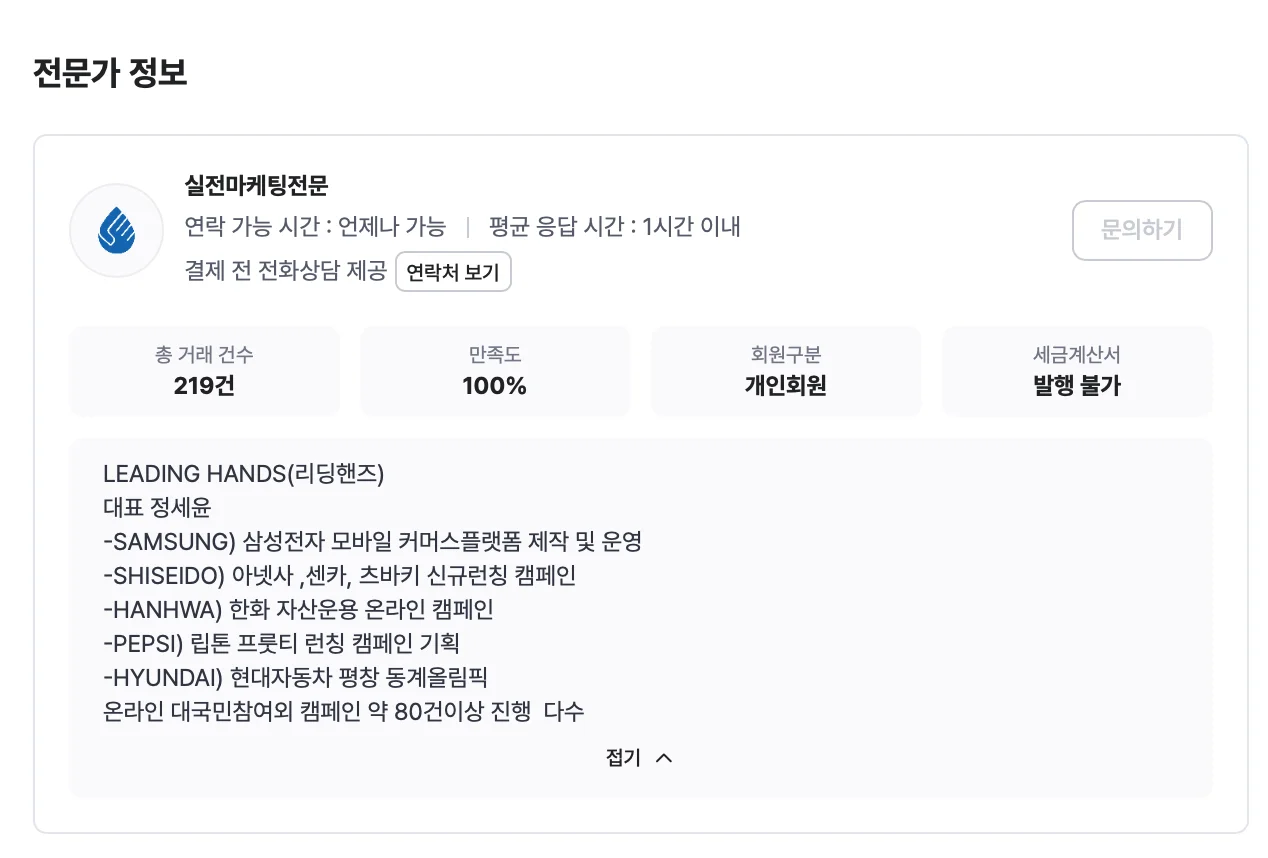This screenshot has width=1268, height=858.
Task: Open the 문의하기 inquiry button
Action: pyautogui.click(x=1142, y=230)
